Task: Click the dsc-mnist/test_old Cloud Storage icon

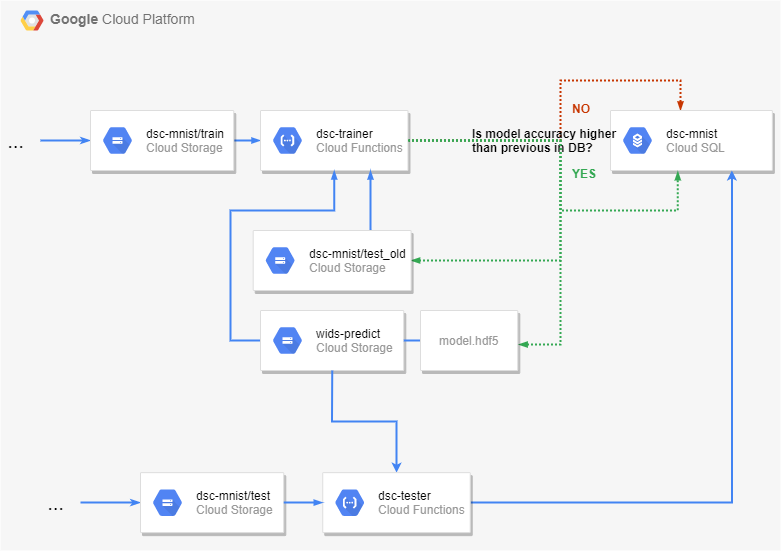Action: click(x=280, y=261)
